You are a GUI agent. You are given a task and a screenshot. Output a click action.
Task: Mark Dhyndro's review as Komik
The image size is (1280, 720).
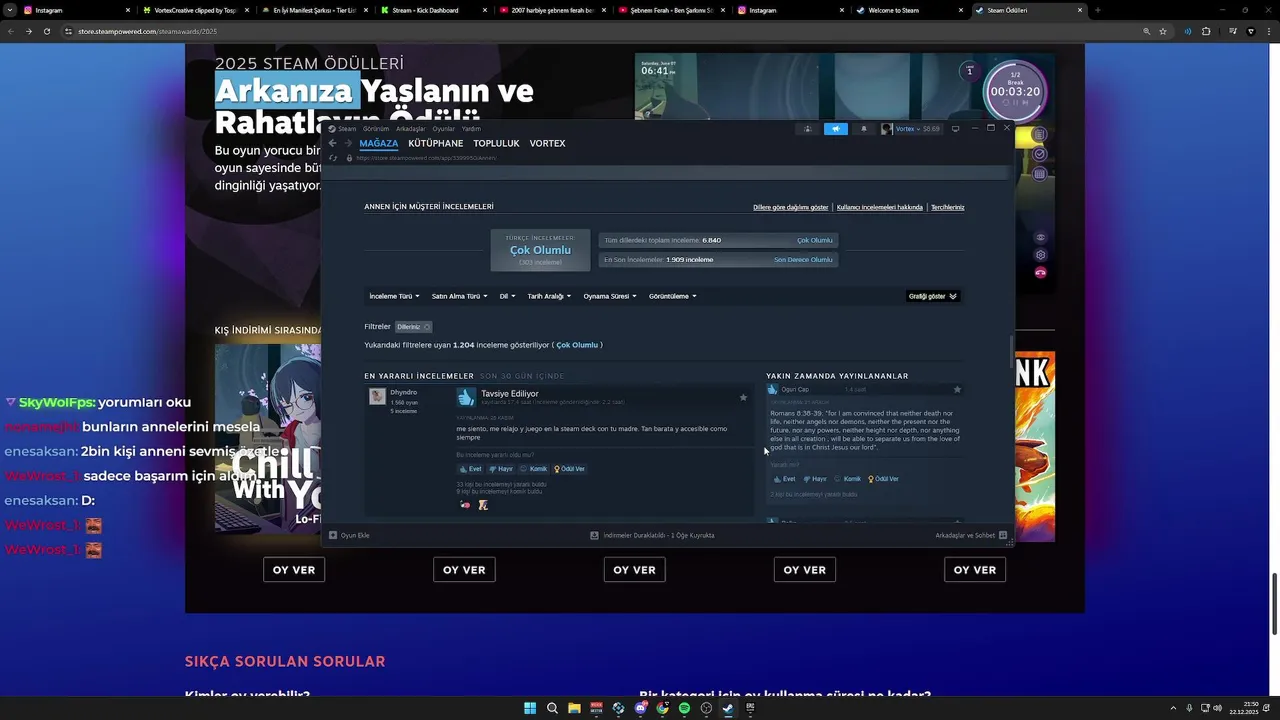click(533, 469)
